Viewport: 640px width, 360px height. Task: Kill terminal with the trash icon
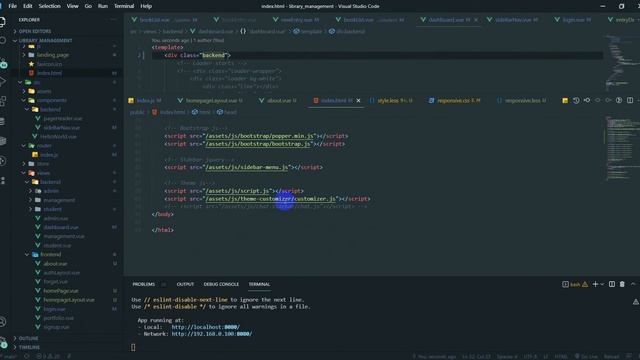pos(622,284)
